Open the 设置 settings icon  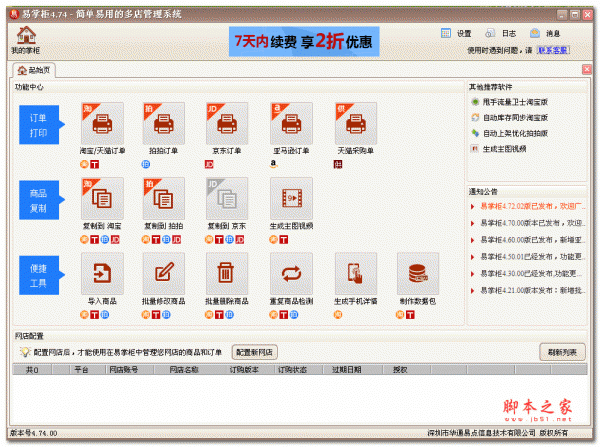coord(446,33)
